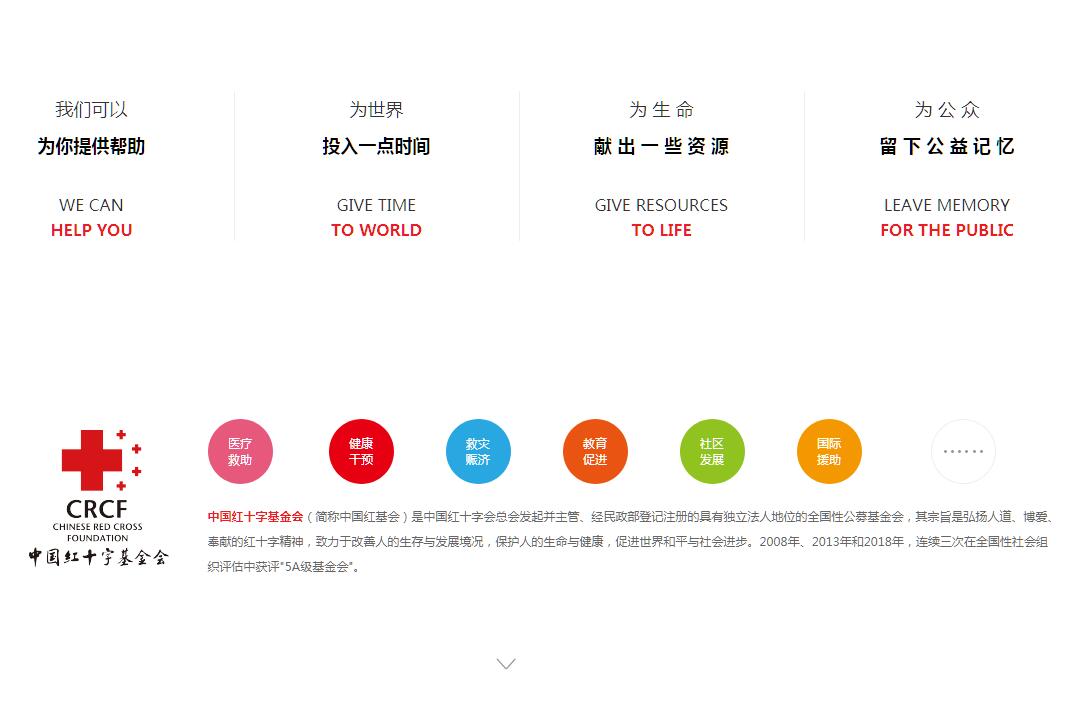The height and width of the screenshot is (704, 1085).
Task: Click the red TO LIFE text
Action: [x=661, y=230]
